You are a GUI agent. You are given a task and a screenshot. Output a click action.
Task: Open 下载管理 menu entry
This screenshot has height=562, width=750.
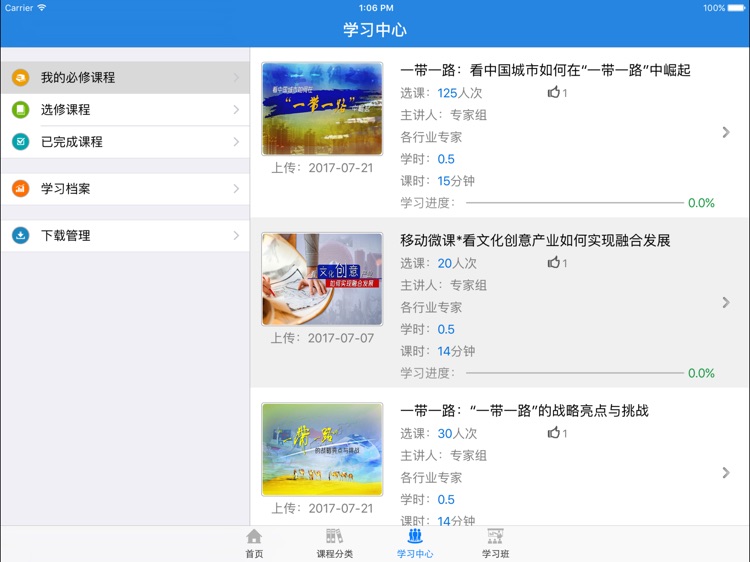point(125,235)
